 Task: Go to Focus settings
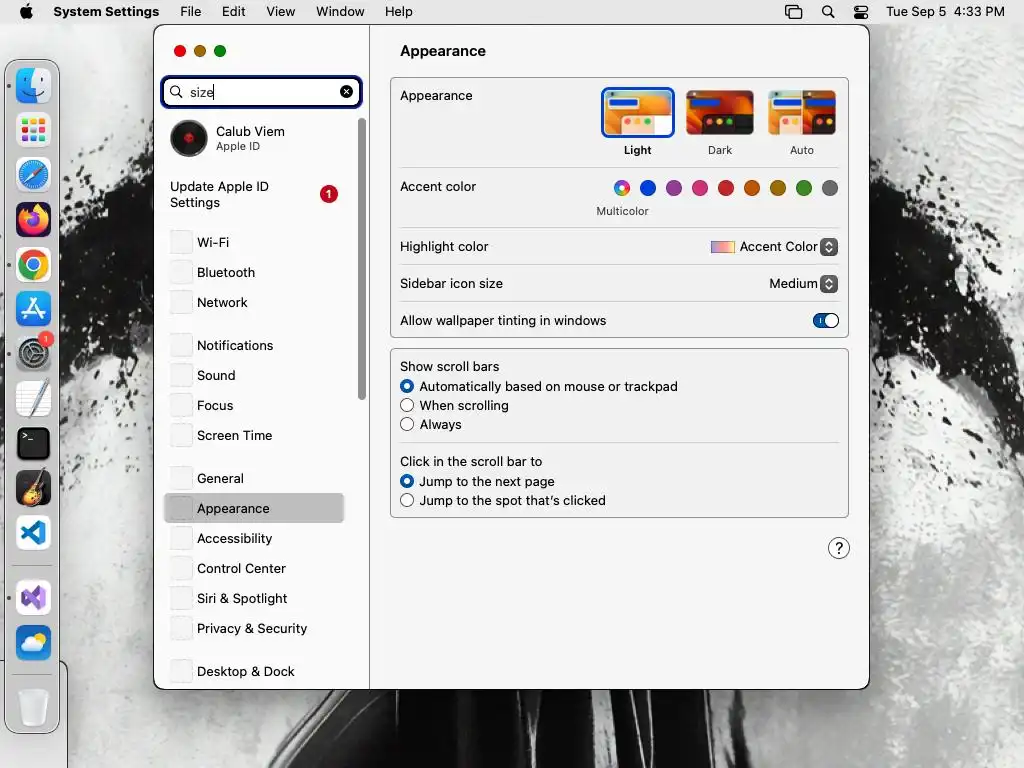[254, 405]
